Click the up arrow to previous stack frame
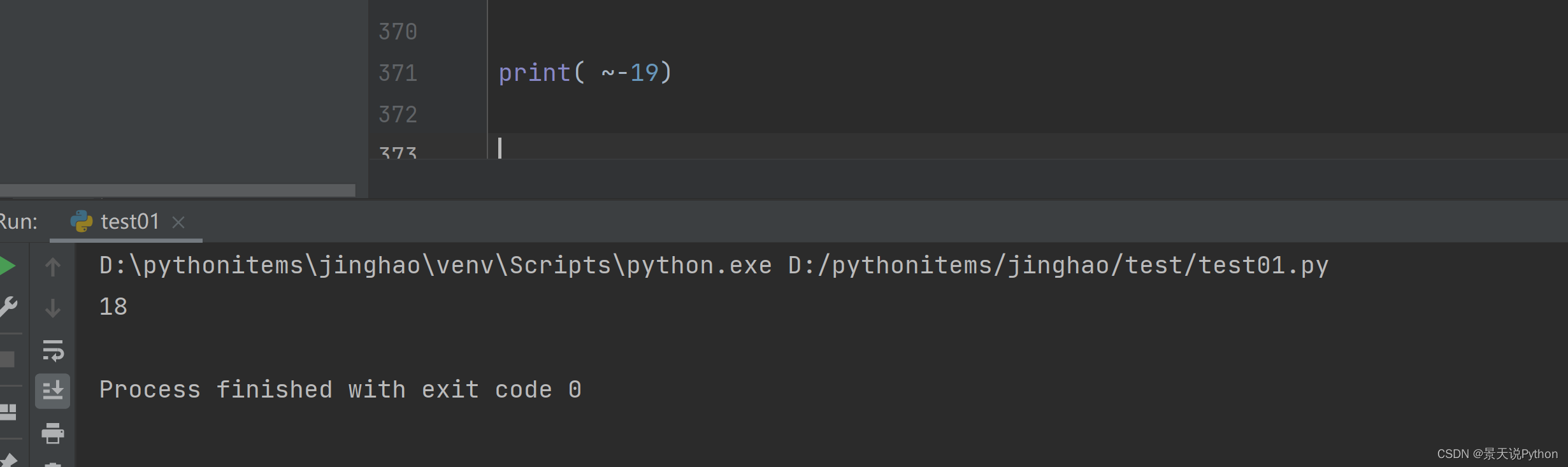The height and width of the screenshot is (467, 1568). (x=53, y=266)
